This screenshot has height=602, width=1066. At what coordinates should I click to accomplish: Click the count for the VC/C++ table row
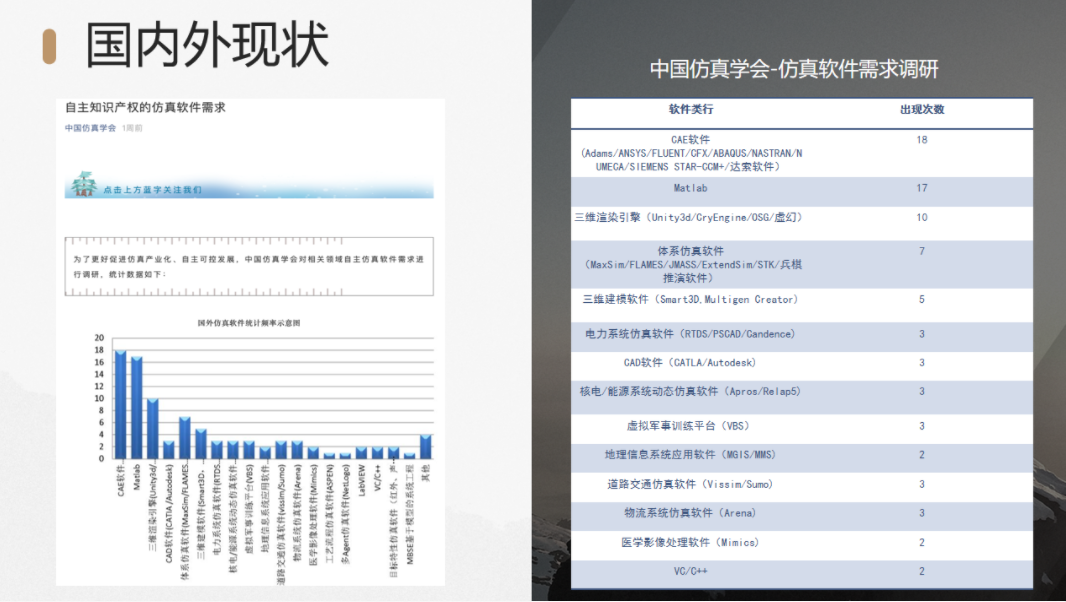(922, 571)
